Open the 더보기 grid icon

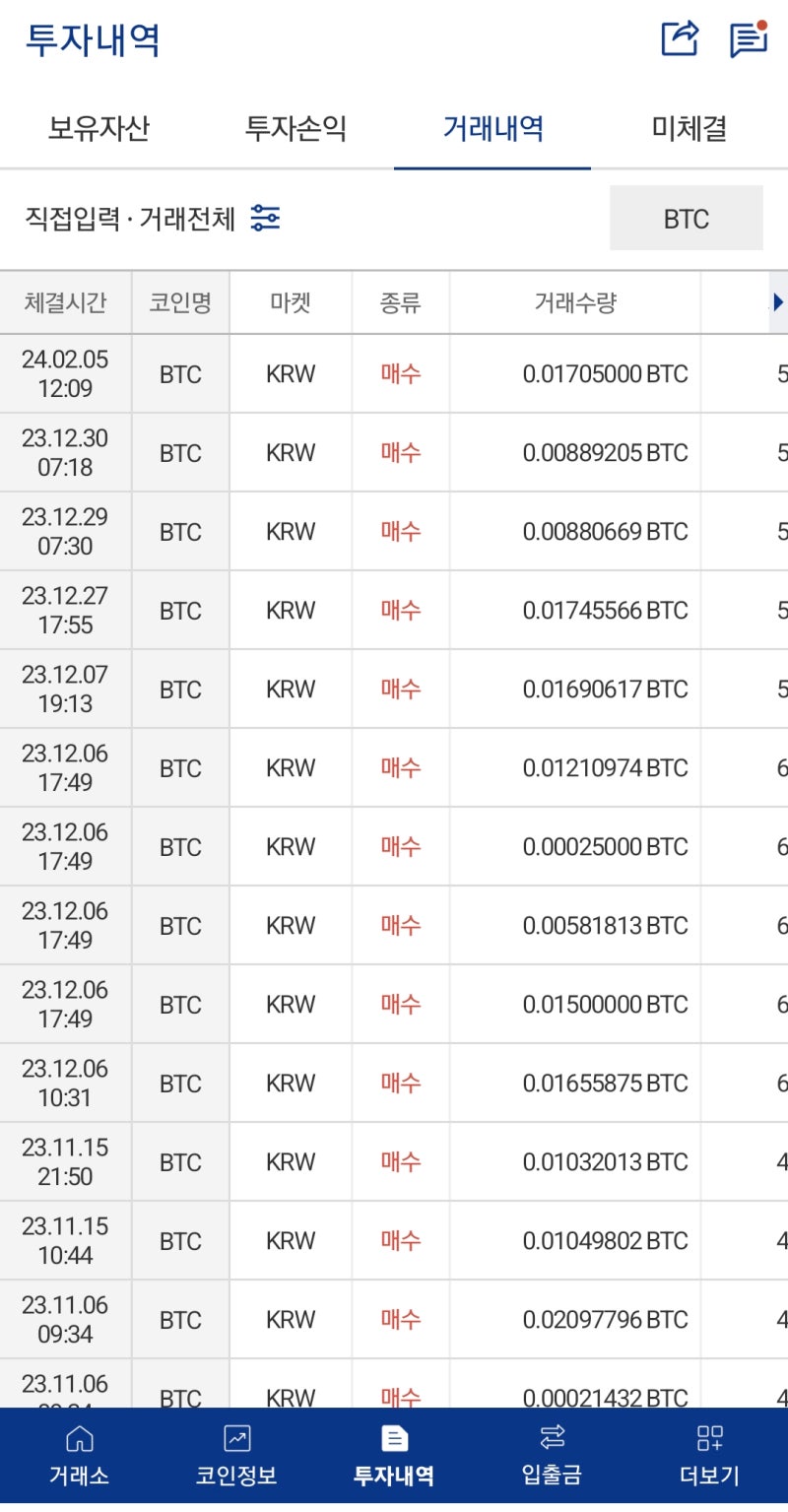coord(709,1439)
